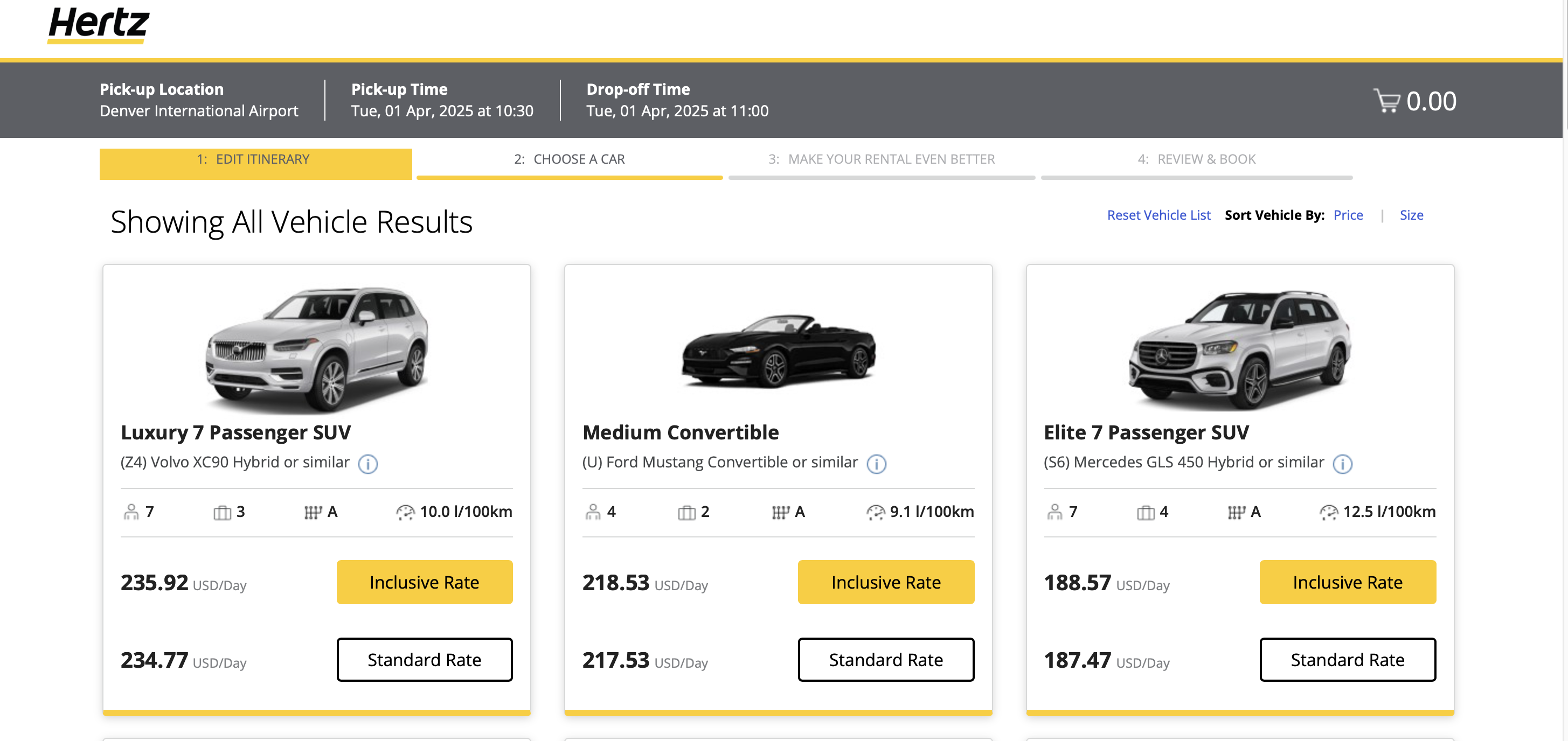Reset the vehicle list
This screenshot has width=1568, height=741.
click(x=1158, y=215)
